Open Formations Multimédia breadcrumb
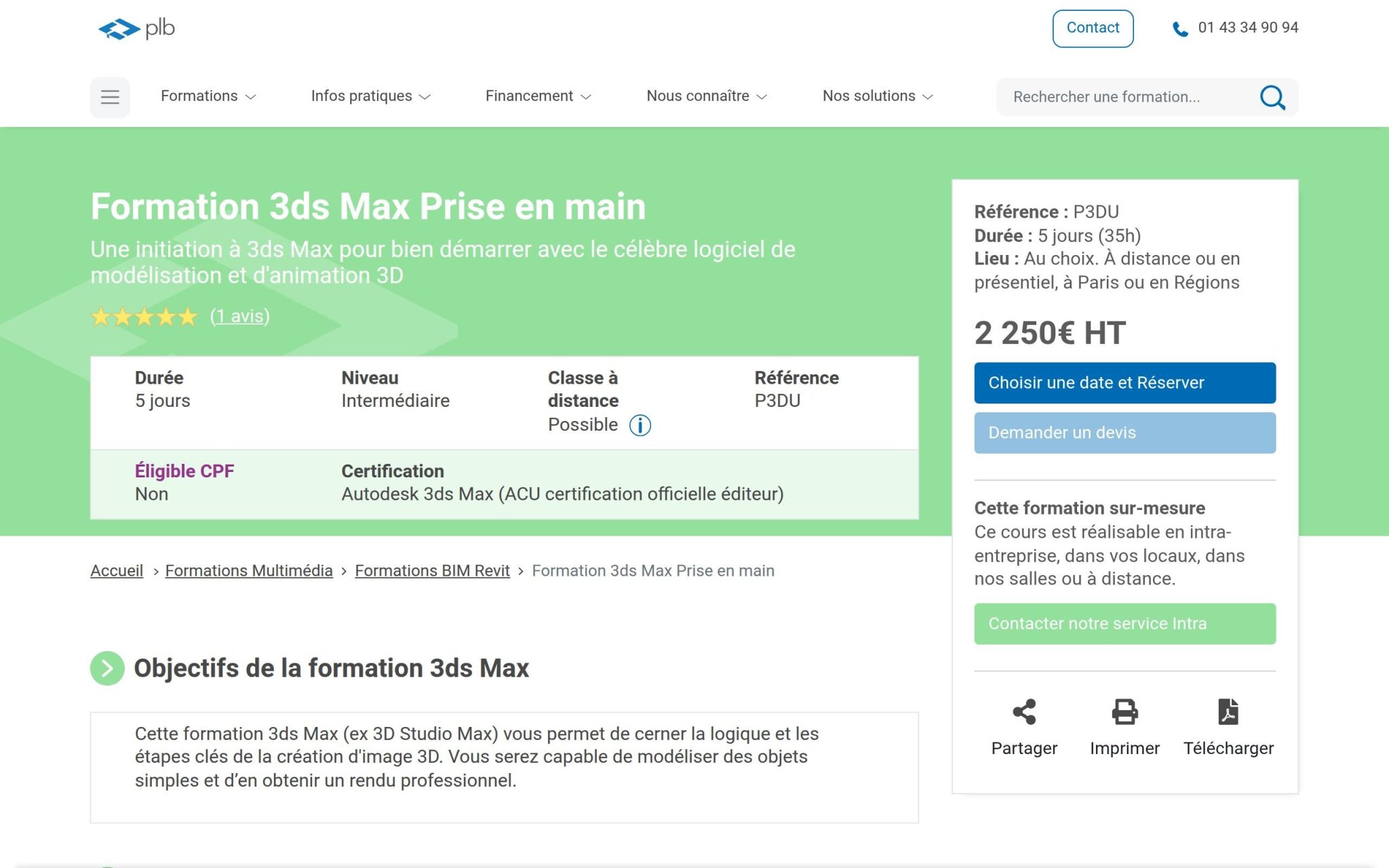Screen dimensions: 1389x868 tap(249, 571)
